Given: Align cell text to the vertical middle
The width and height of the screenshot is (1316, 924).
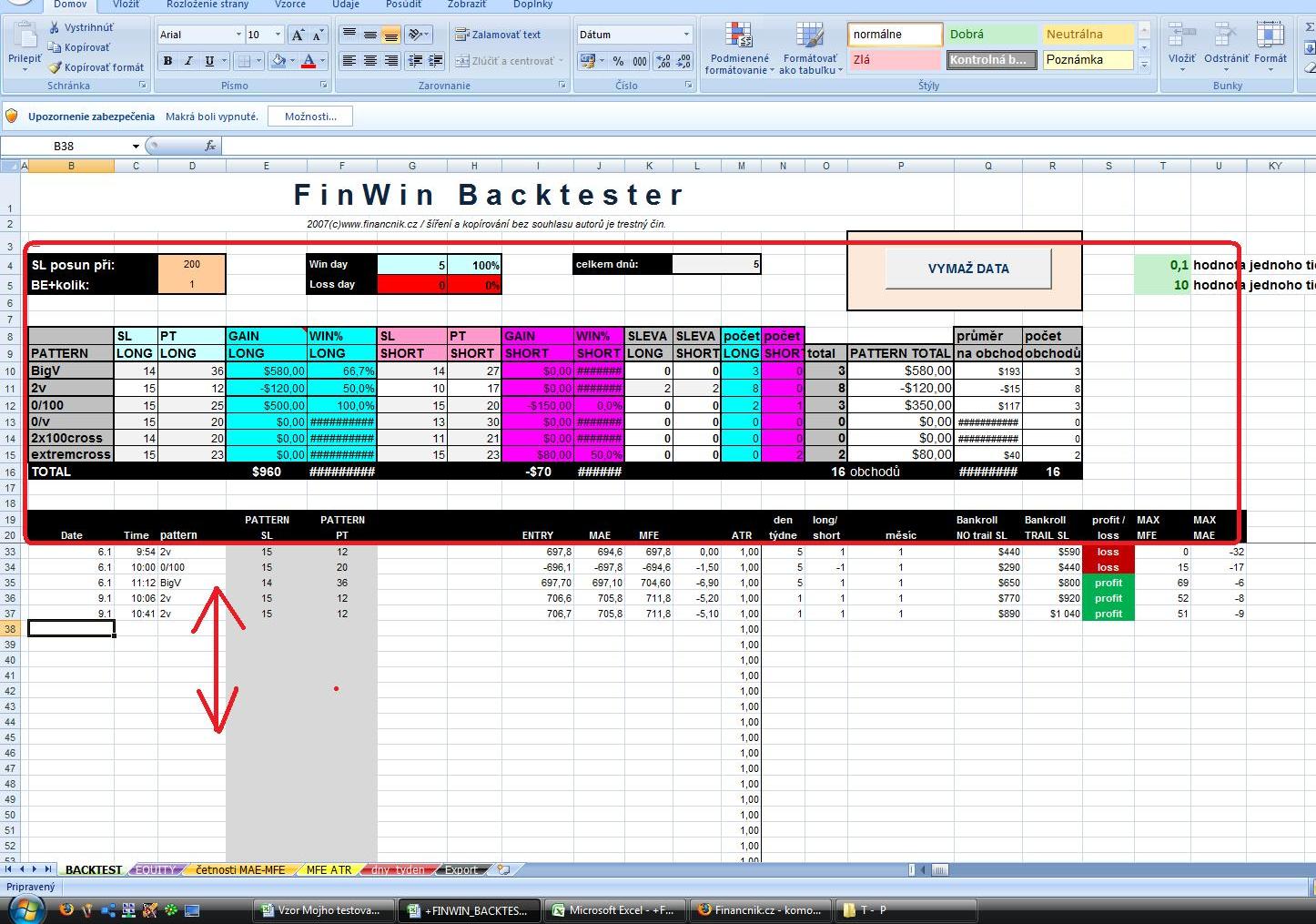Looking at the screenshot, I should (x=369, y=35).
